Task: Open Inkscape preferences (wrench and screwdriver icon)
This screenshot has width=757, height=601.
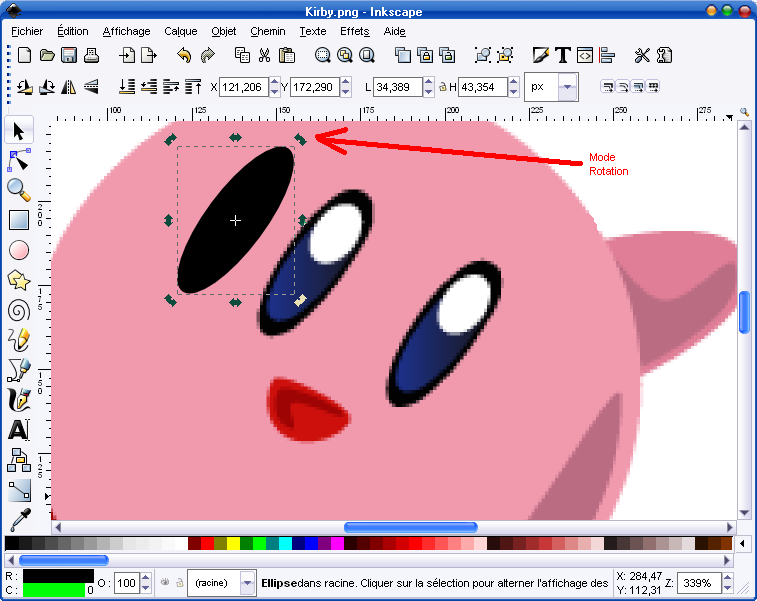Action: coord(642,56)
